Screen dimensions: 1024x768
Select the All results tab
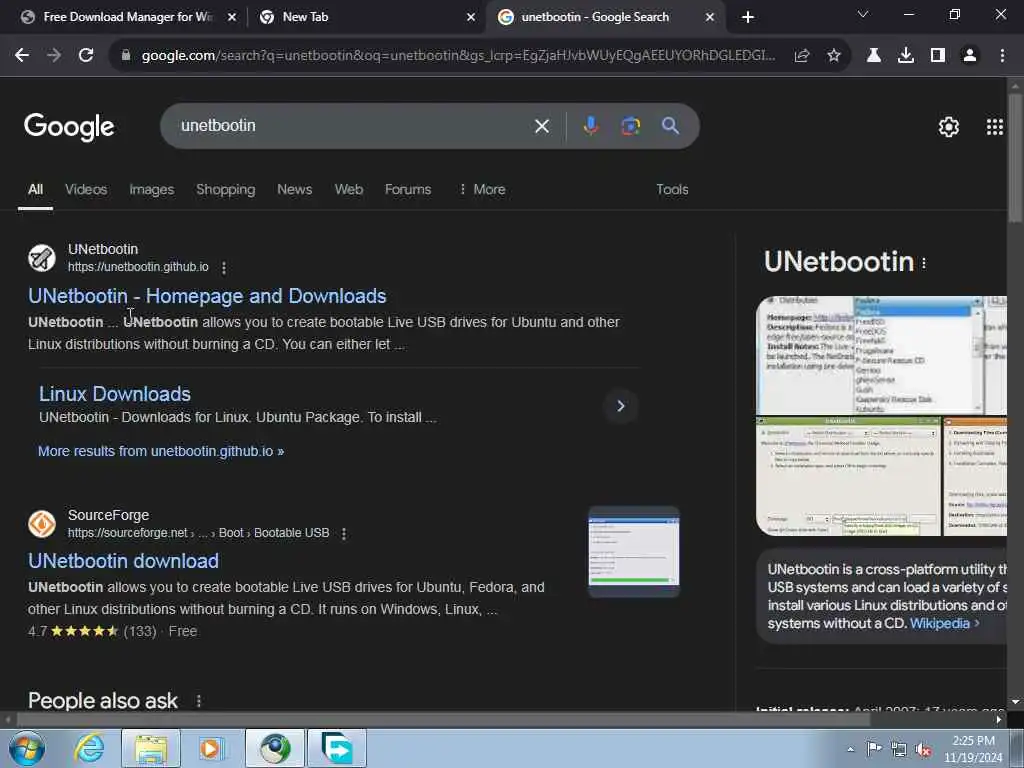pyautogui.click(x=35, y=189)
